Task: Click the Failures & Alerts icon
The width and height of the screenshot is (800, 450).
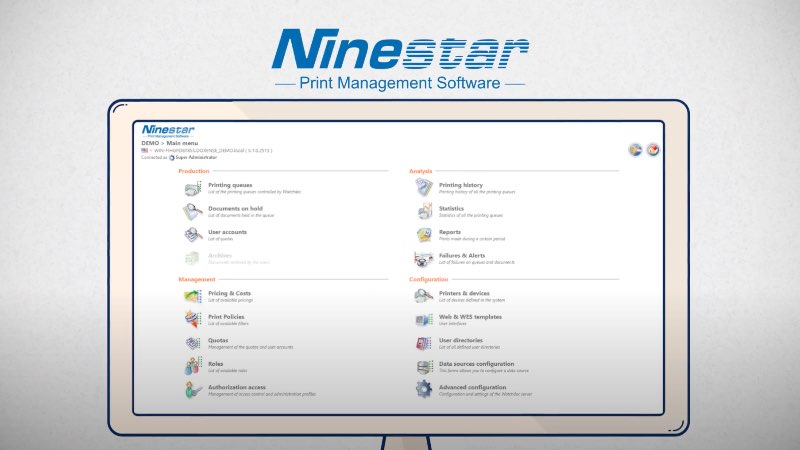Action: click(423, 259)
